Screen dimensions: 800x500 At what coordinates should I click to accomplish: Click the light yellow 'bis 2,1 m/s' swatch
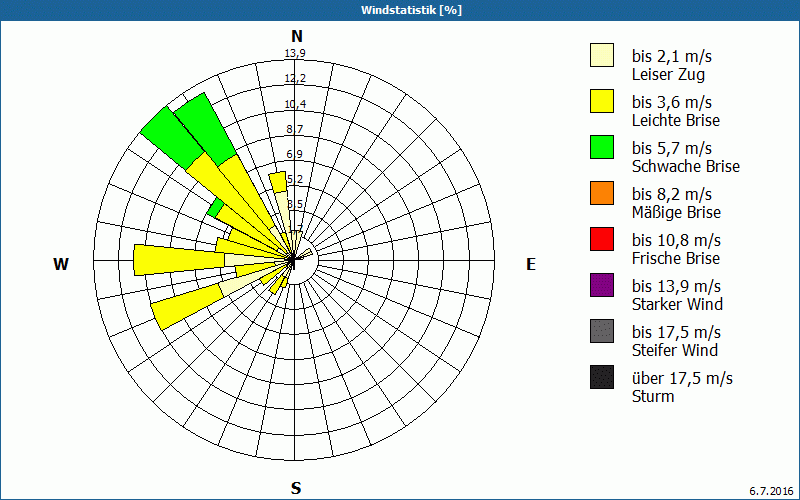(602, 55)
